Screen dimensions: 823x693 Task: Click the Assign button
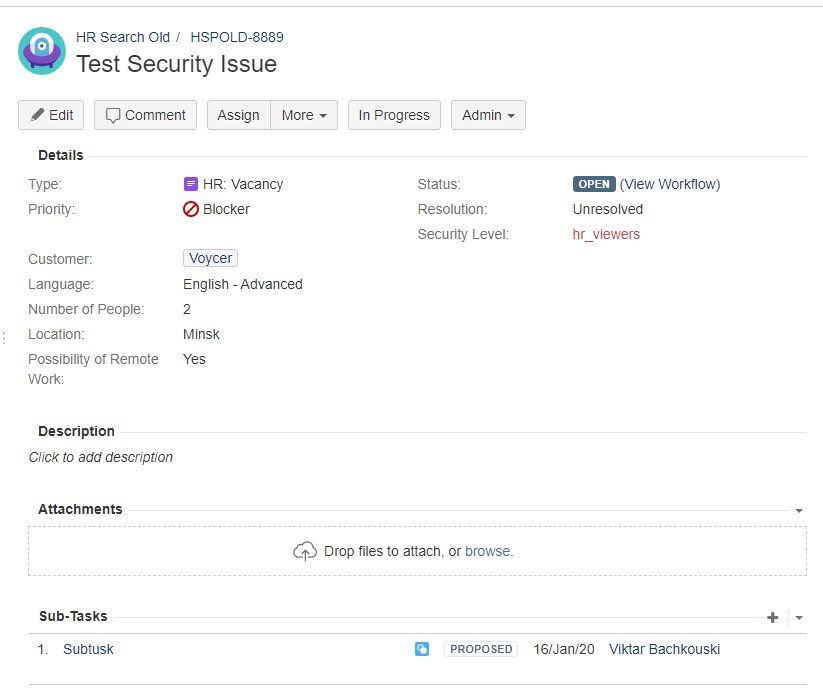tap(238, 114)
